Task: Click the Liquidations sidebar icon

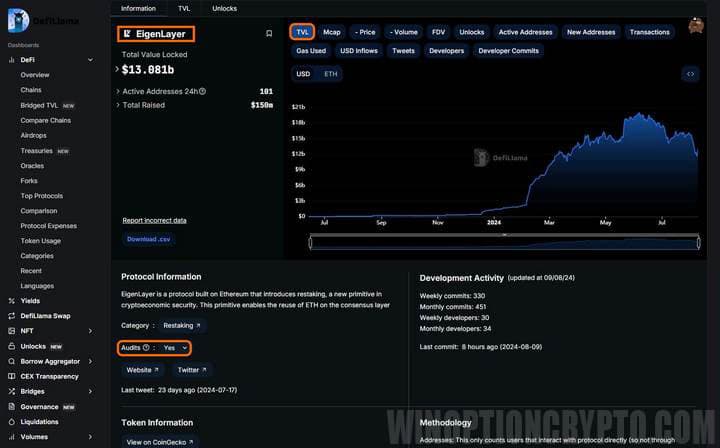Action: (x=12, y=422)
